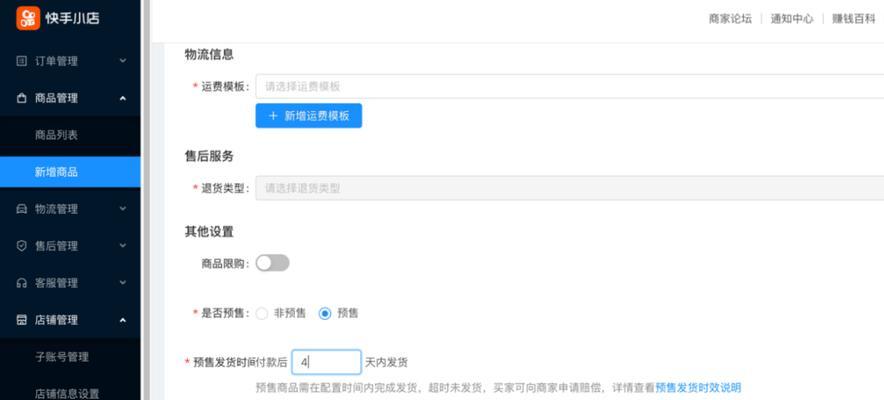Open the 赚钱百科 link
Screen dimensions: 884x400
tap(854, 19)
